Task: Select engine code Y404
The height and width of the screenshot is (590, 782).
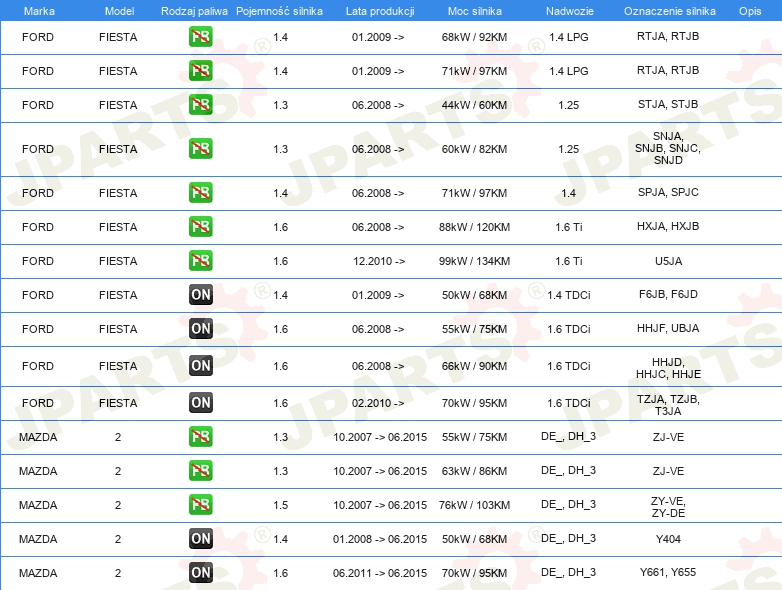Action: (x=668, y=539)
